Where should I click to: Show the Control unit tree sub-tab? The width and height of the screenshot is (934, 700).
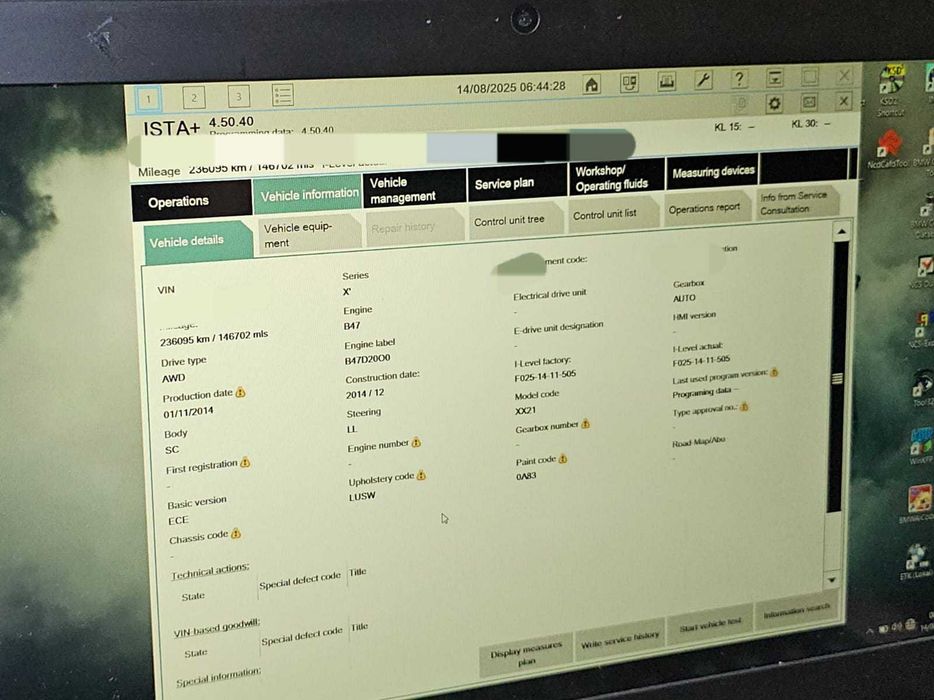516,220
